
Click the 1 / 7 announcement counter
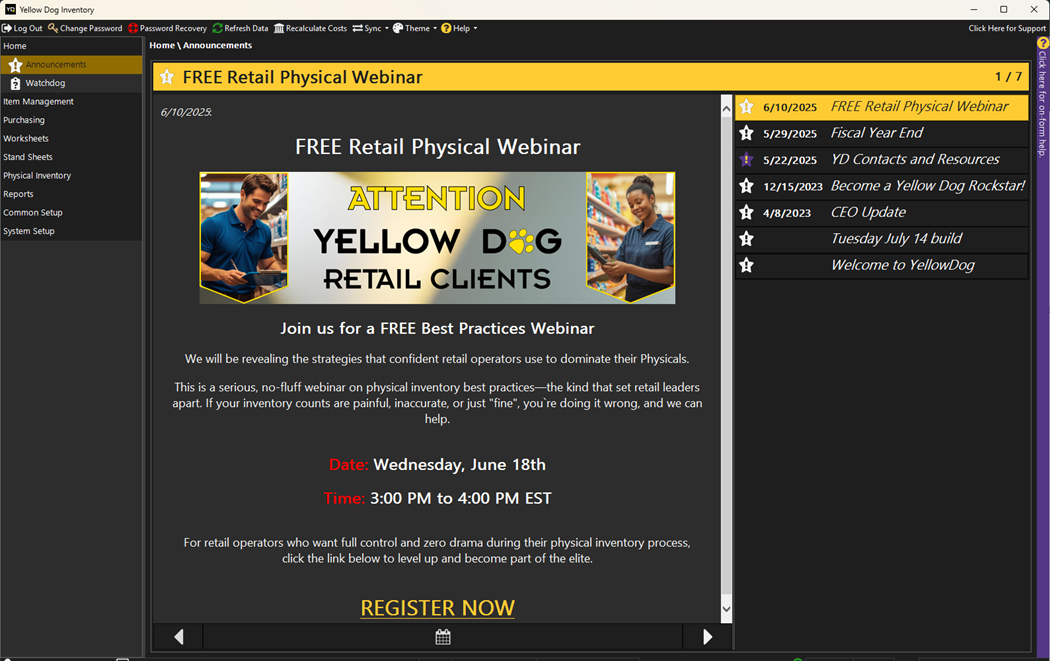click(1008, 77)
